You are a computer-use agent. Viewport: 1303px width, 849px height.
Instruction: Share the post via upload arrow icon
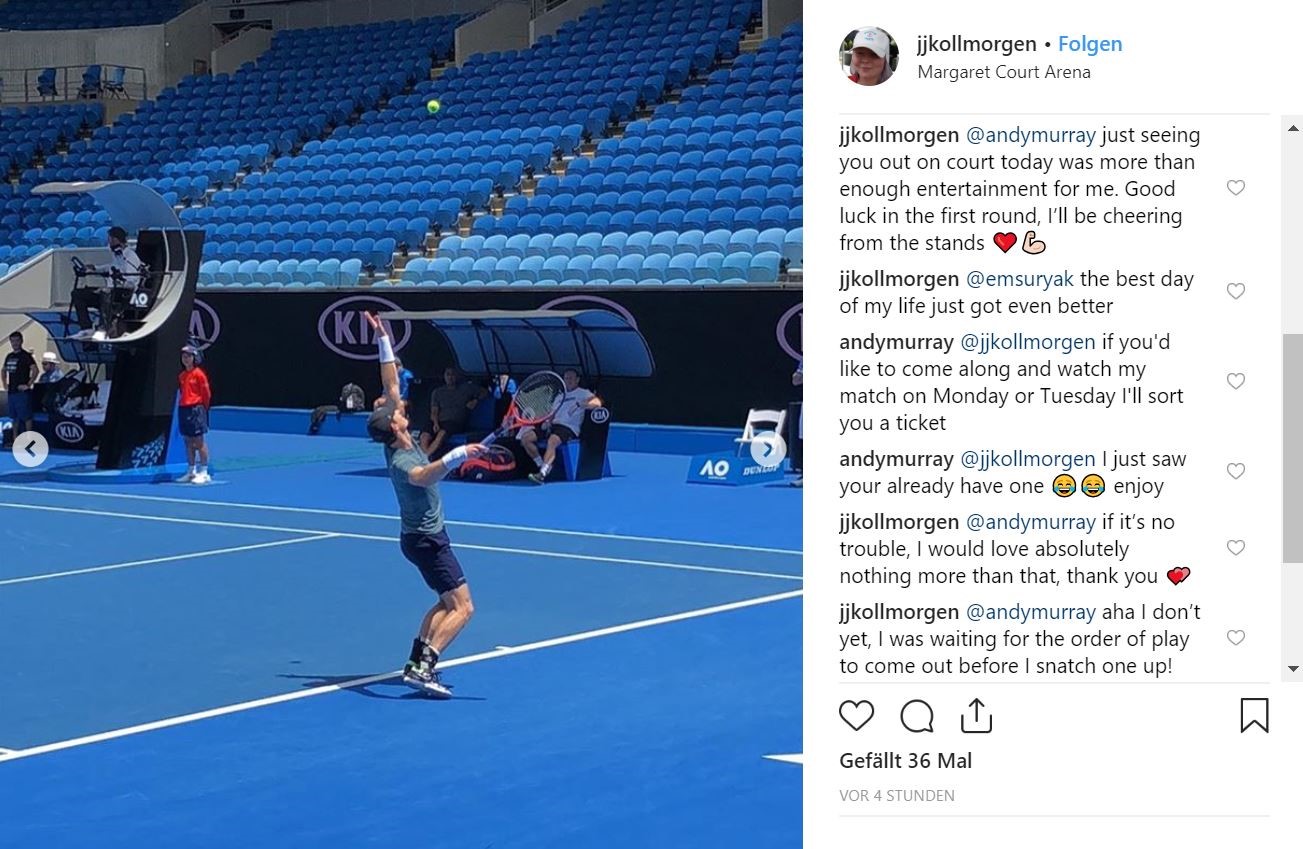coord(975,715)
